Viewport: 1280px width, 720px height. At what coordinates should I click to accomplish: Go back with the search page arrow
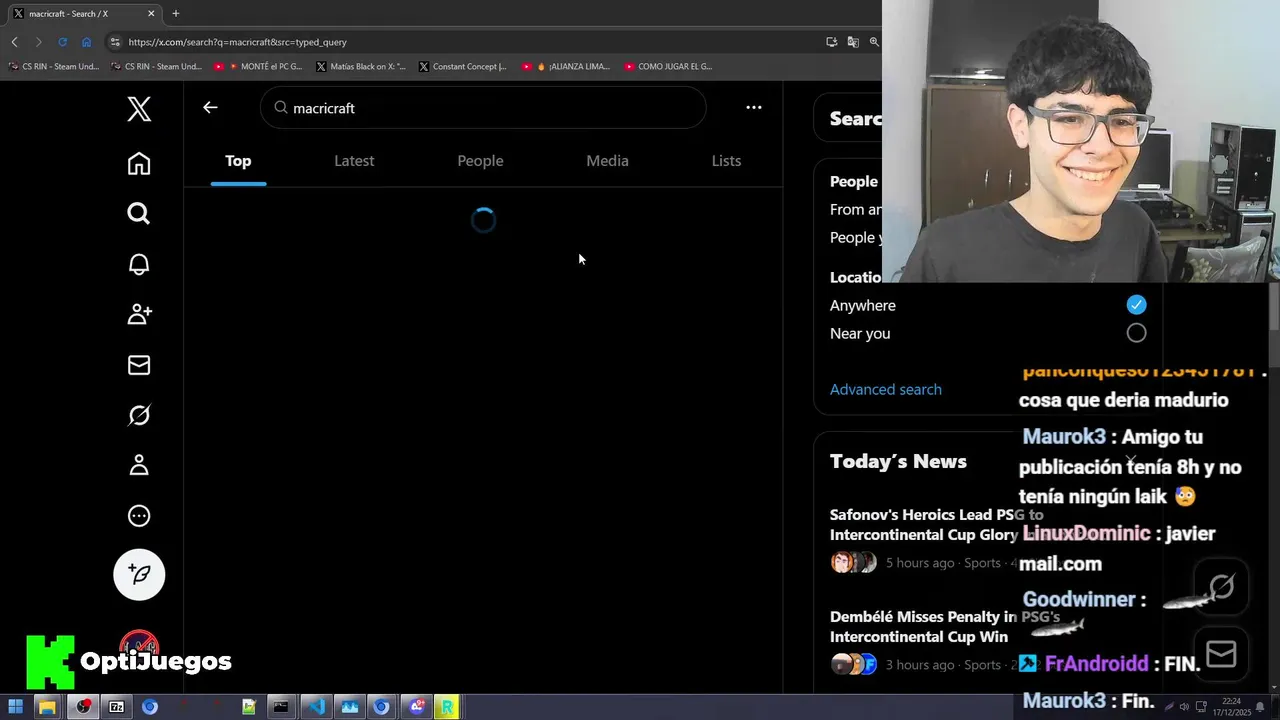210,107
